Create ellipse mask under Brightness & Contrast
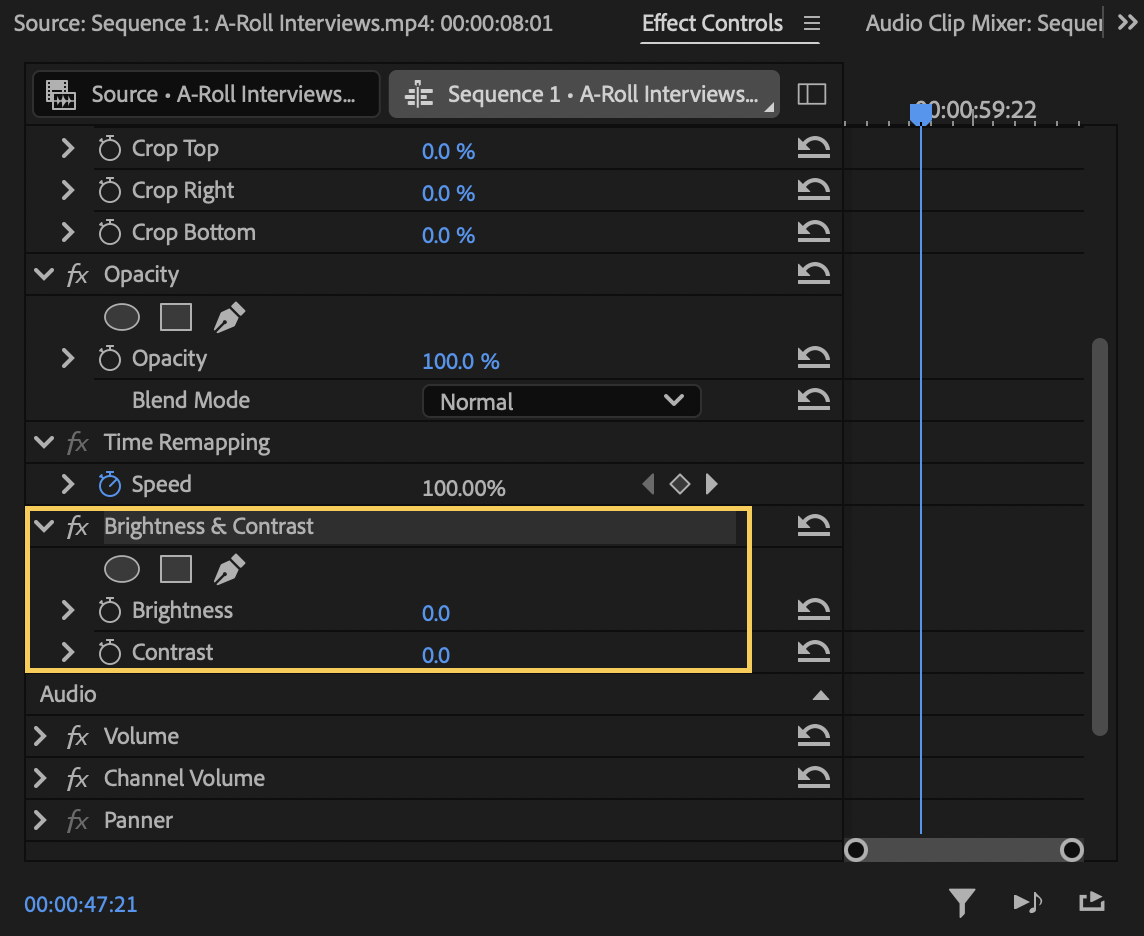Image resolution: width=1144 pixels, height=936 pixels. (122, 570)
